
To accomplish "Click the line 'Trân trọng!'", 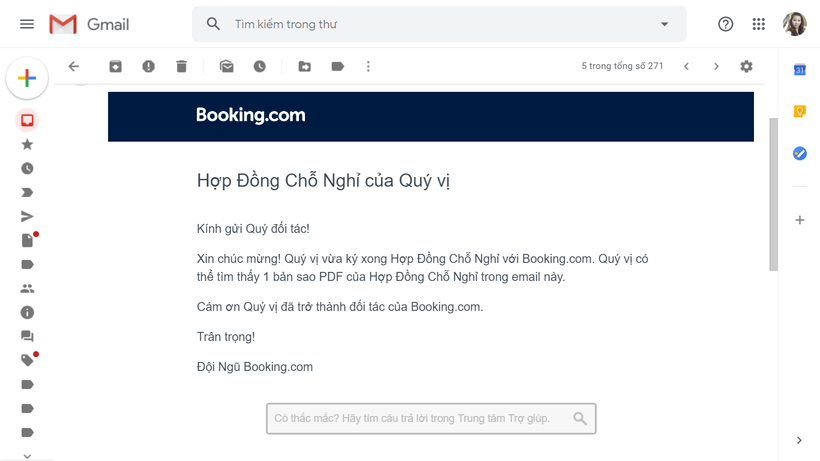I will [226, 337].
